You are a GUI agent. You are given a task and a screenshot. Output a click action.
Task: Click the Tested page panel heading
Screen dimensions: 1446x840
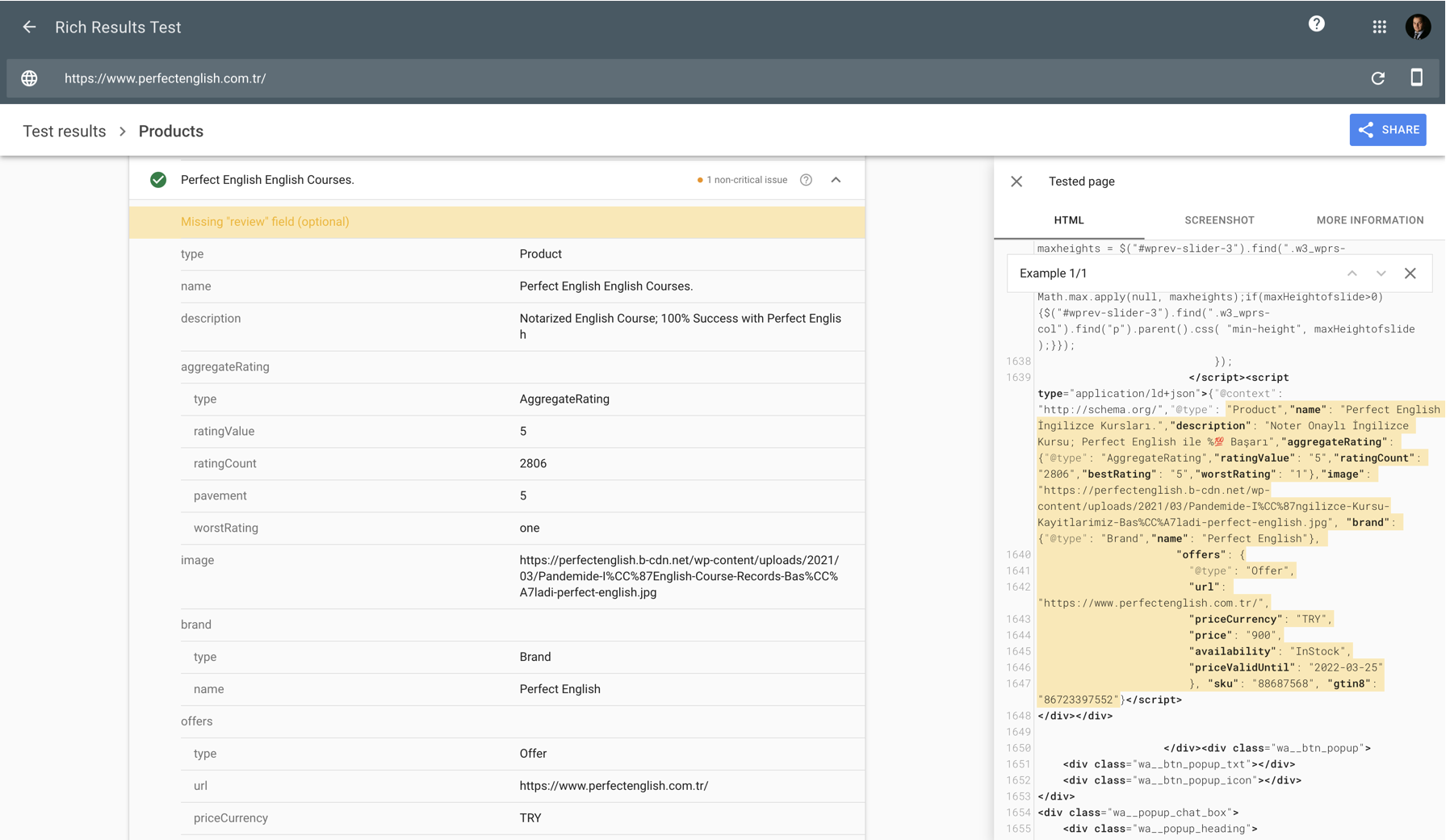(x=1082, y=182)
